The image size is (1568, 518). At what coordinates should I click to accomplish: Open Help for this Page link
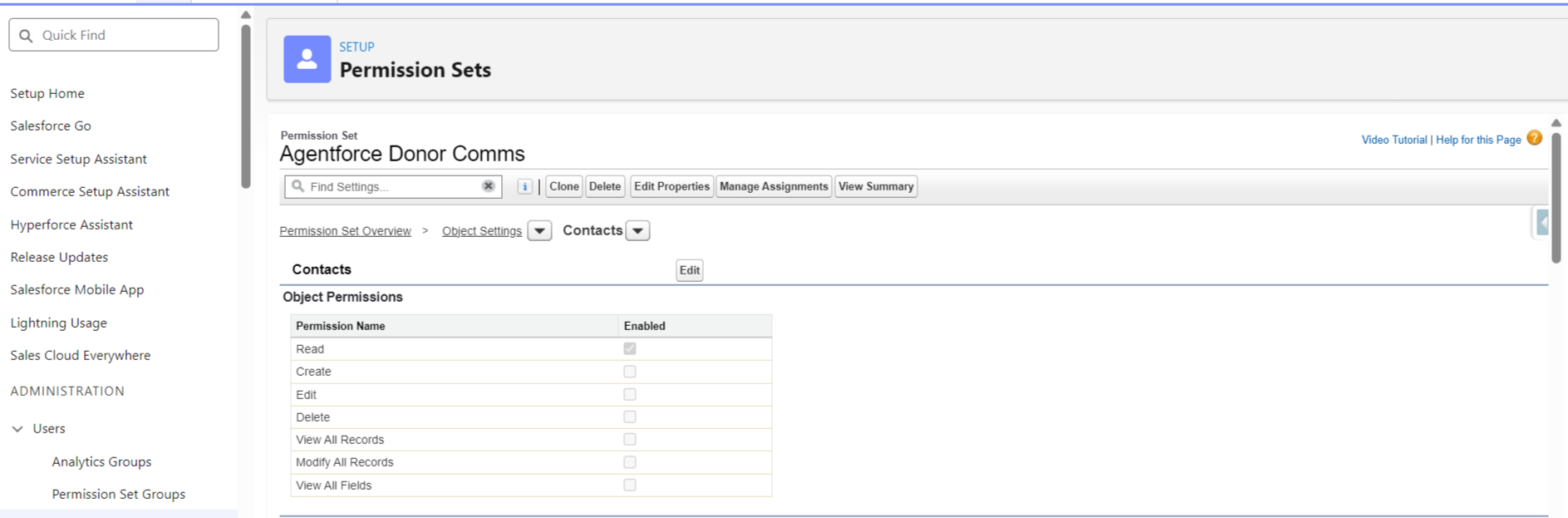[x=1478, y=140]
